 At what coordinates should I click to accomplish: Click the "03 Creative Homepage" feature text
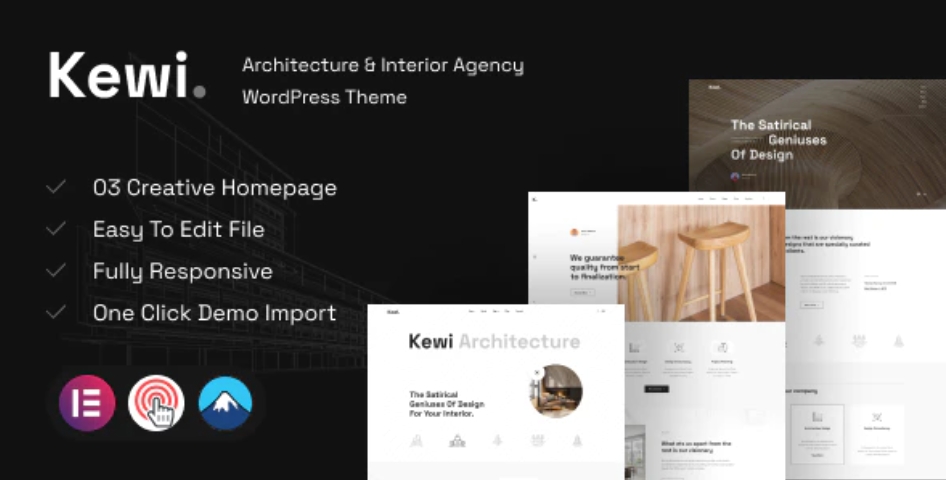tap(215, 188)
